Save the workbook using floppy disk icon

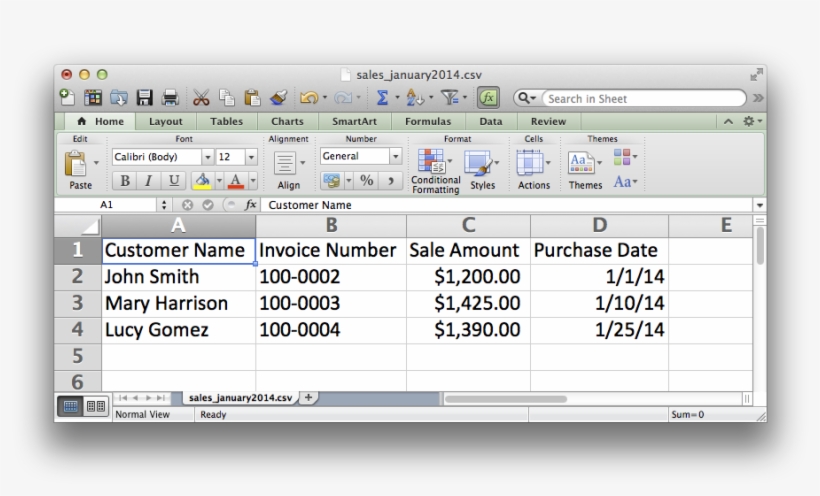(144, 98)
